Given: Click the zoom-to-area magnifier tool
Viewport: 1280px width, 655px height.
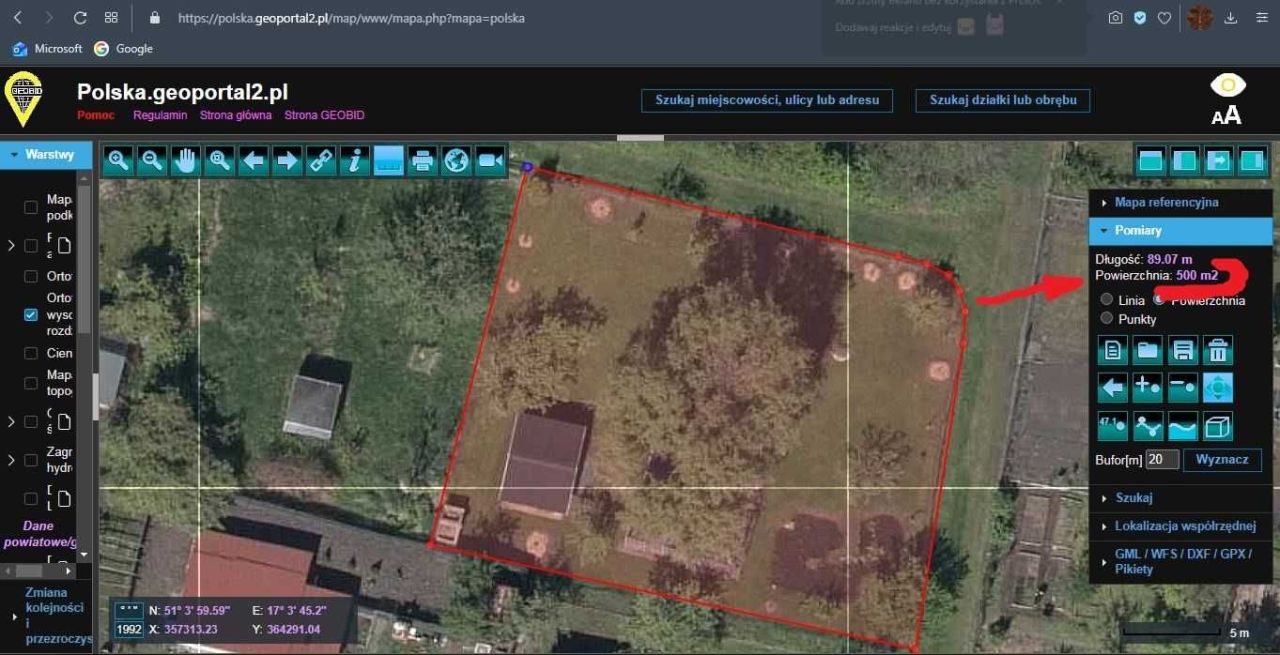Looking at the screenshot, I should point(220,160).
